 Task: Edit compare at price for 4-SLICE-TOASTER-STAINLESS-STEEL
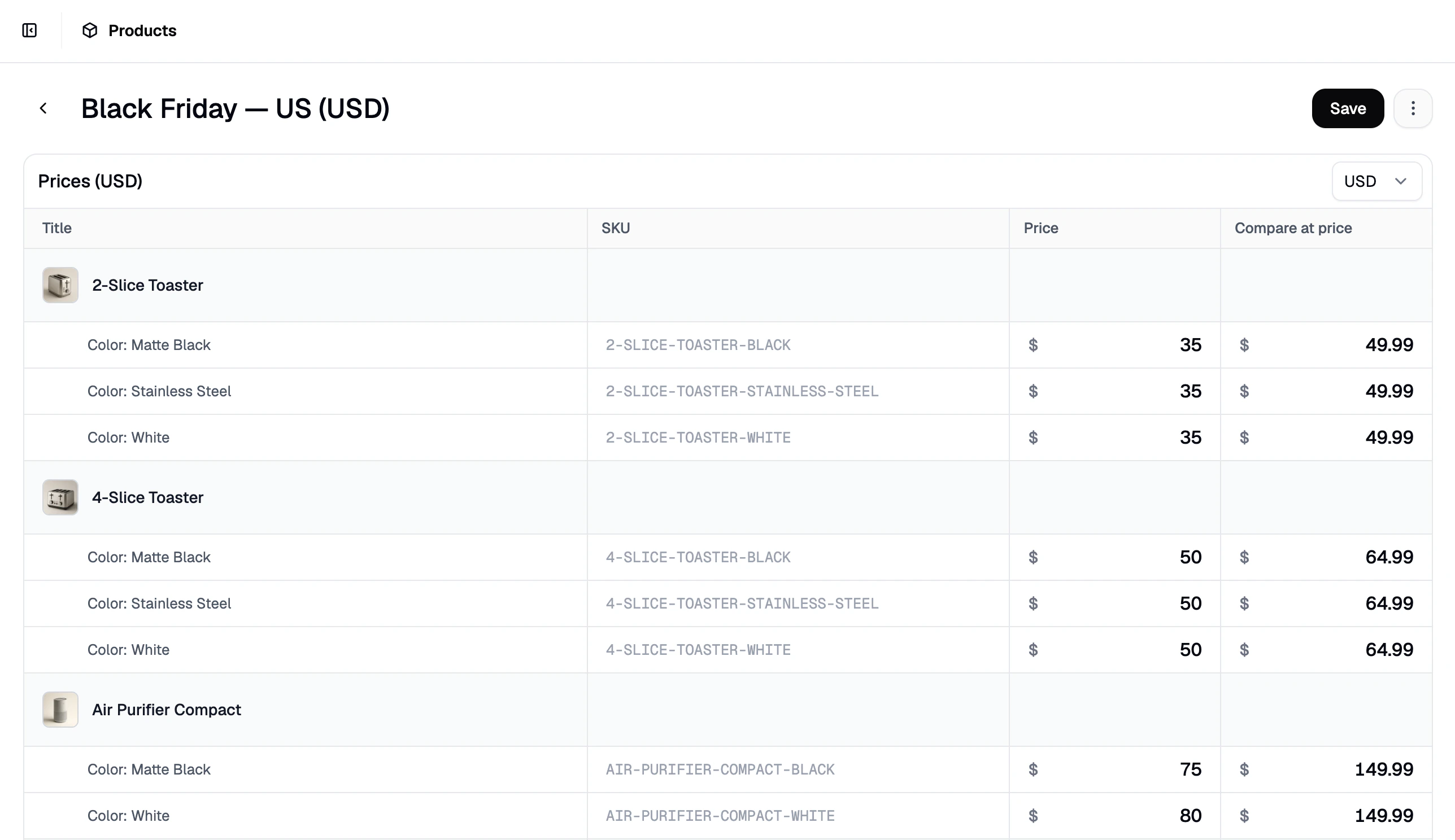pyautogui.click(x=1326, y=603)
